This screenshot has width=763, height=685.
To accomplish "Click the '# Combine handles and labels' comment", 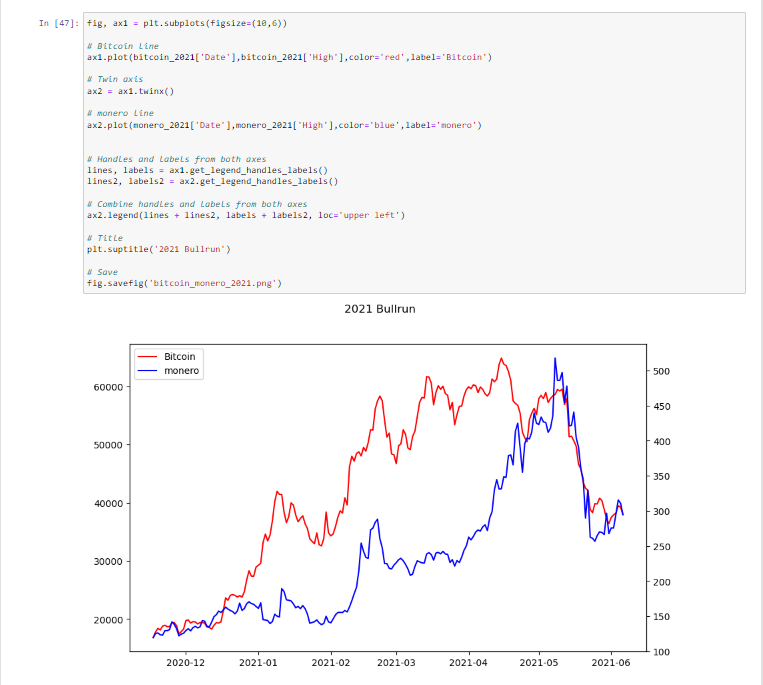I will tap(197, 204).
